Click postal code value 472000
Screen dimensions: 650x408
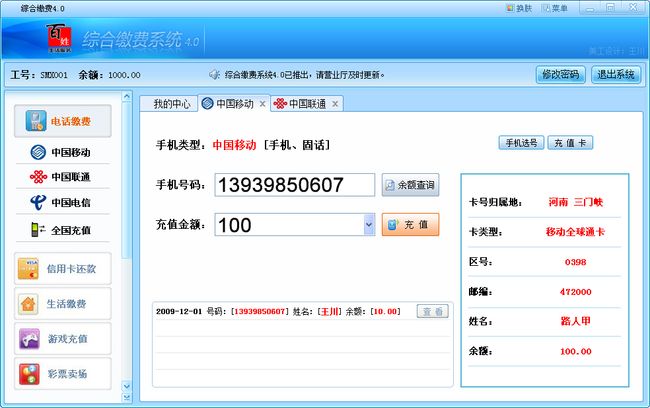tap(575, 292)
